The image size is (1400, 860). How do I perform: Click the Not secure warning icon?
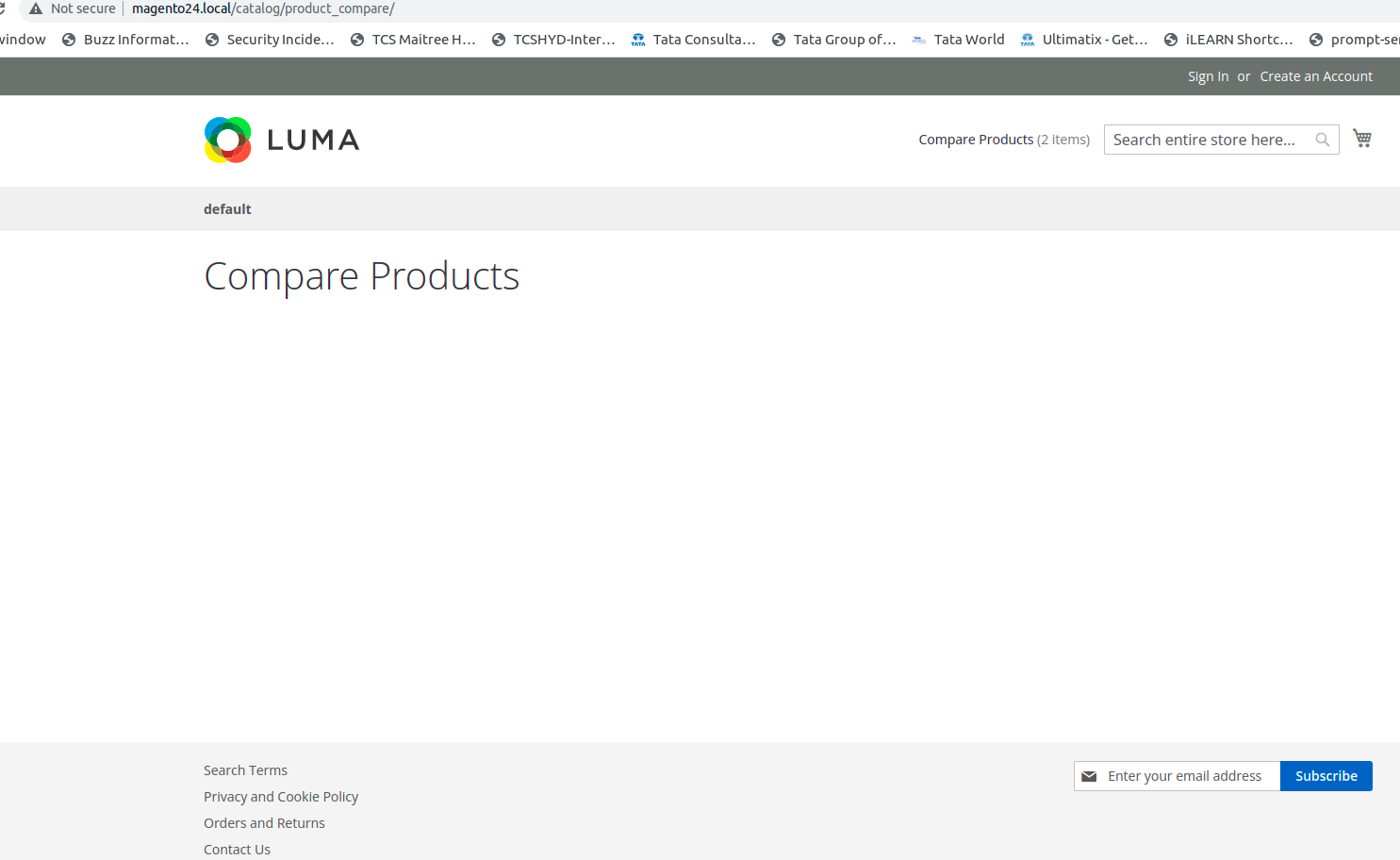pos(36,8)
